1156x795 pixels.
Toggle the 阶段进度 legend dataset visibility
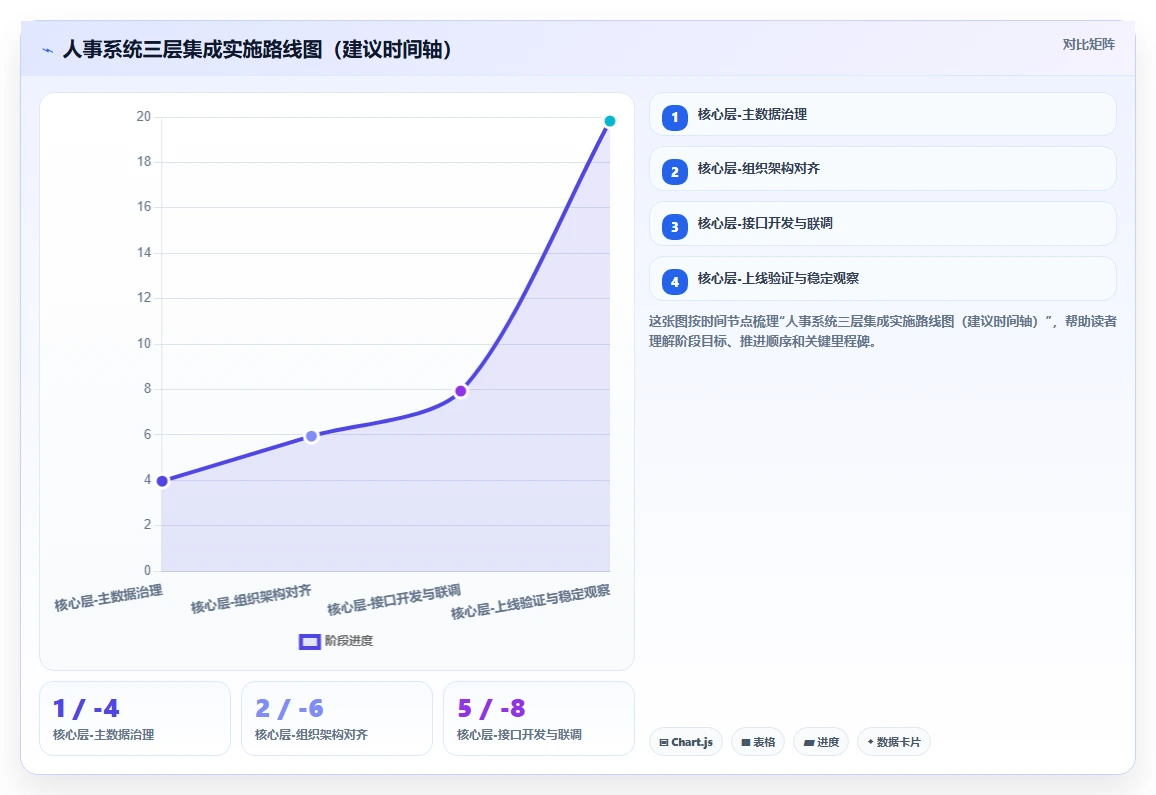click(x=336, y=641)
